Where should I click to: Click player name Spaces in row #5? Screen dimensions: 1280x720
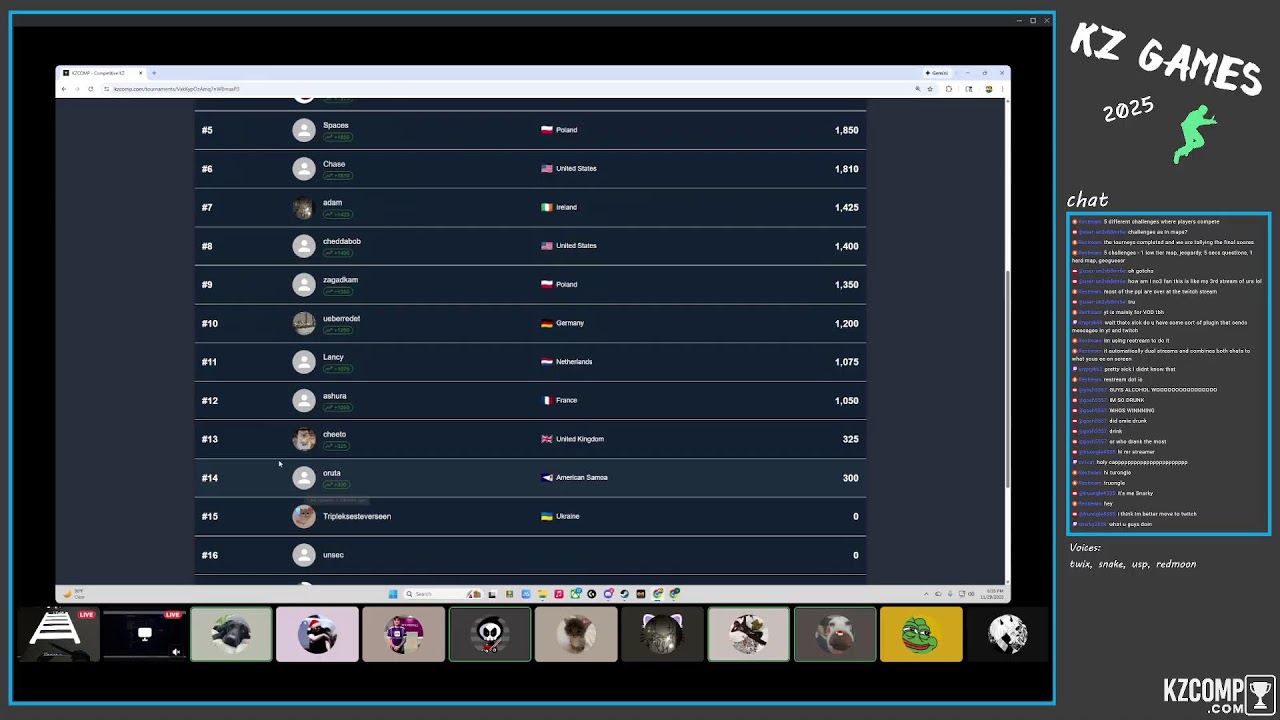(335, 125)
